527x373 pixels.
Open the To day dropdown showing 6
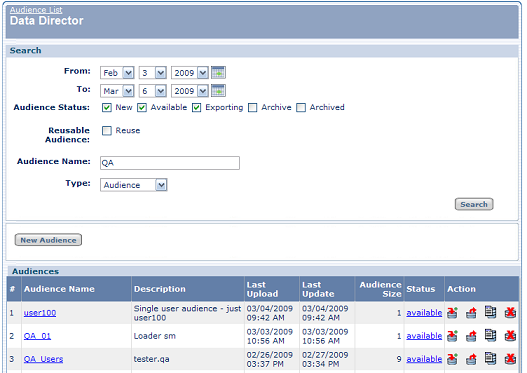click(153, 91)
